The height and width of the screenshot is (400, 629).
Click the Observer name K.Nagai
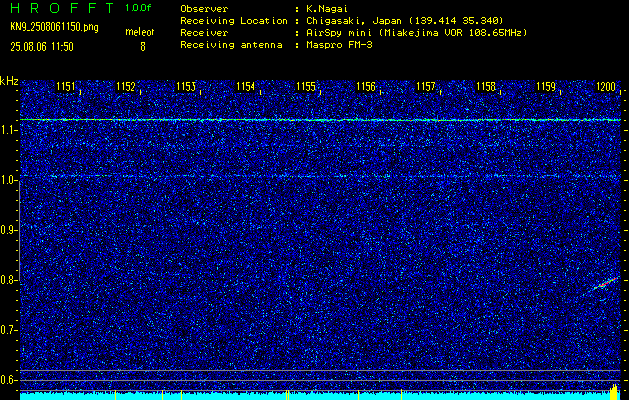tap(326, 9)
